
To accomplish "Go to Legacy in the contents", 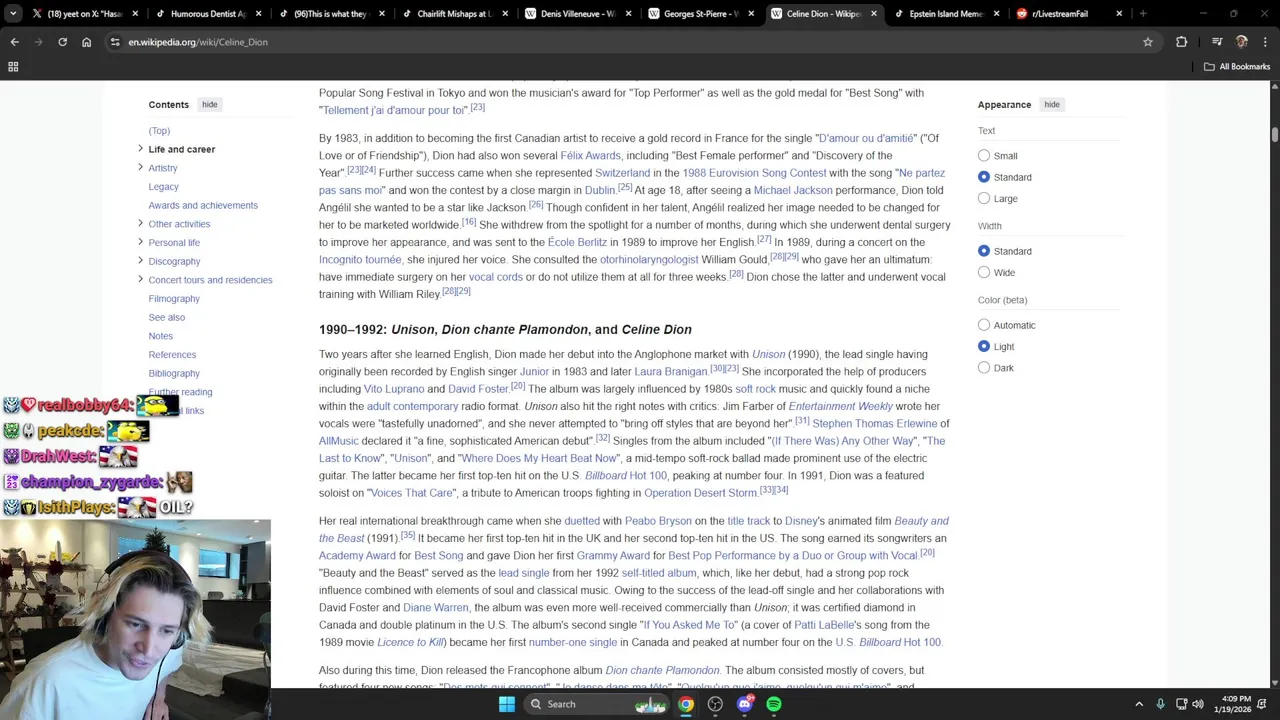I will point(163,186).
